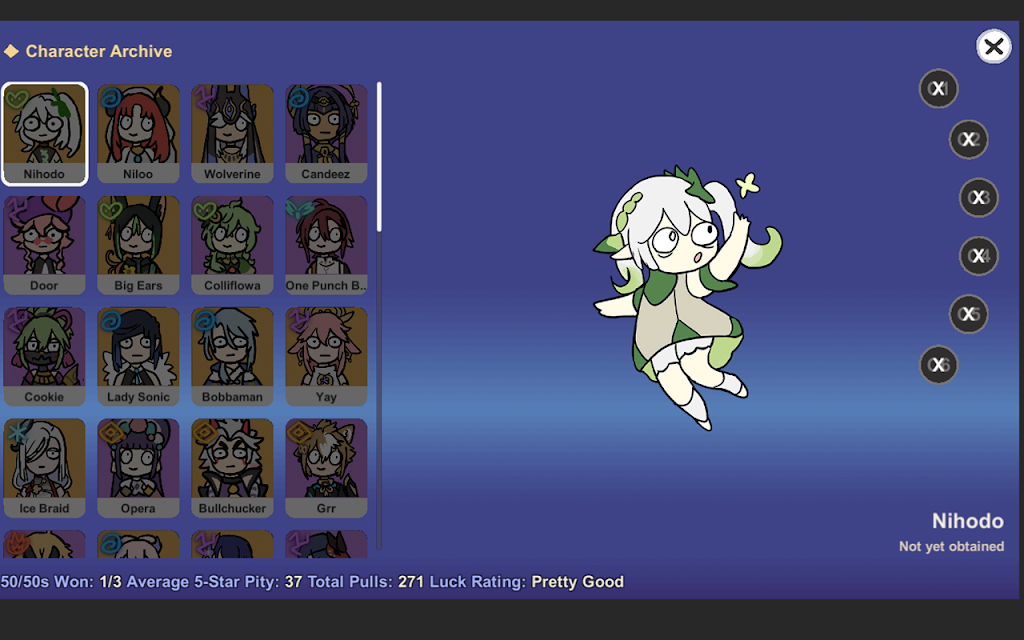
Task: View the Big Ears character
Action: pyautogui.click(x=138, y=245)
